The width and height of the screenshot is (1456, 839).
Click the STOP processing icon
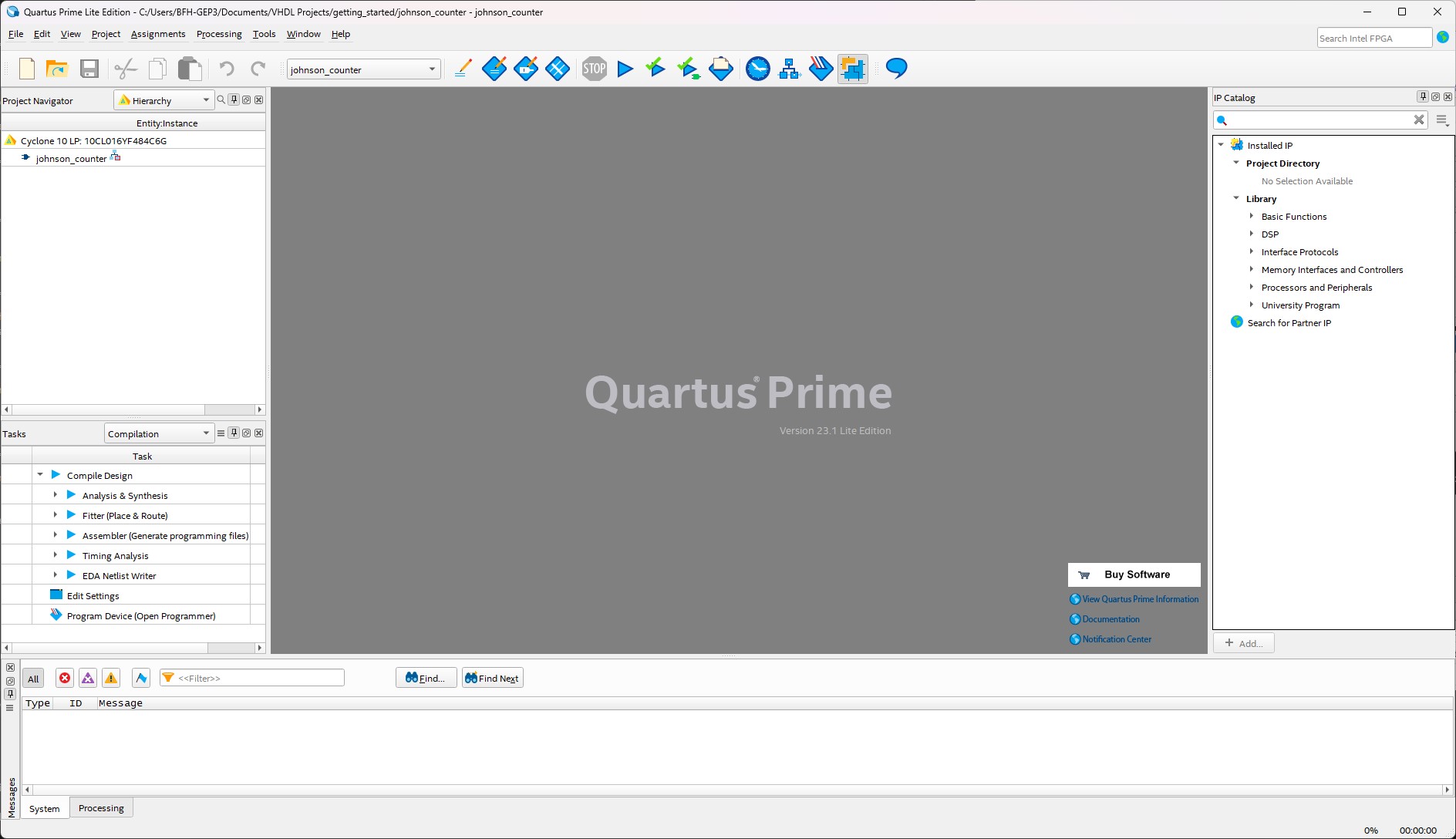coord(595,69)
